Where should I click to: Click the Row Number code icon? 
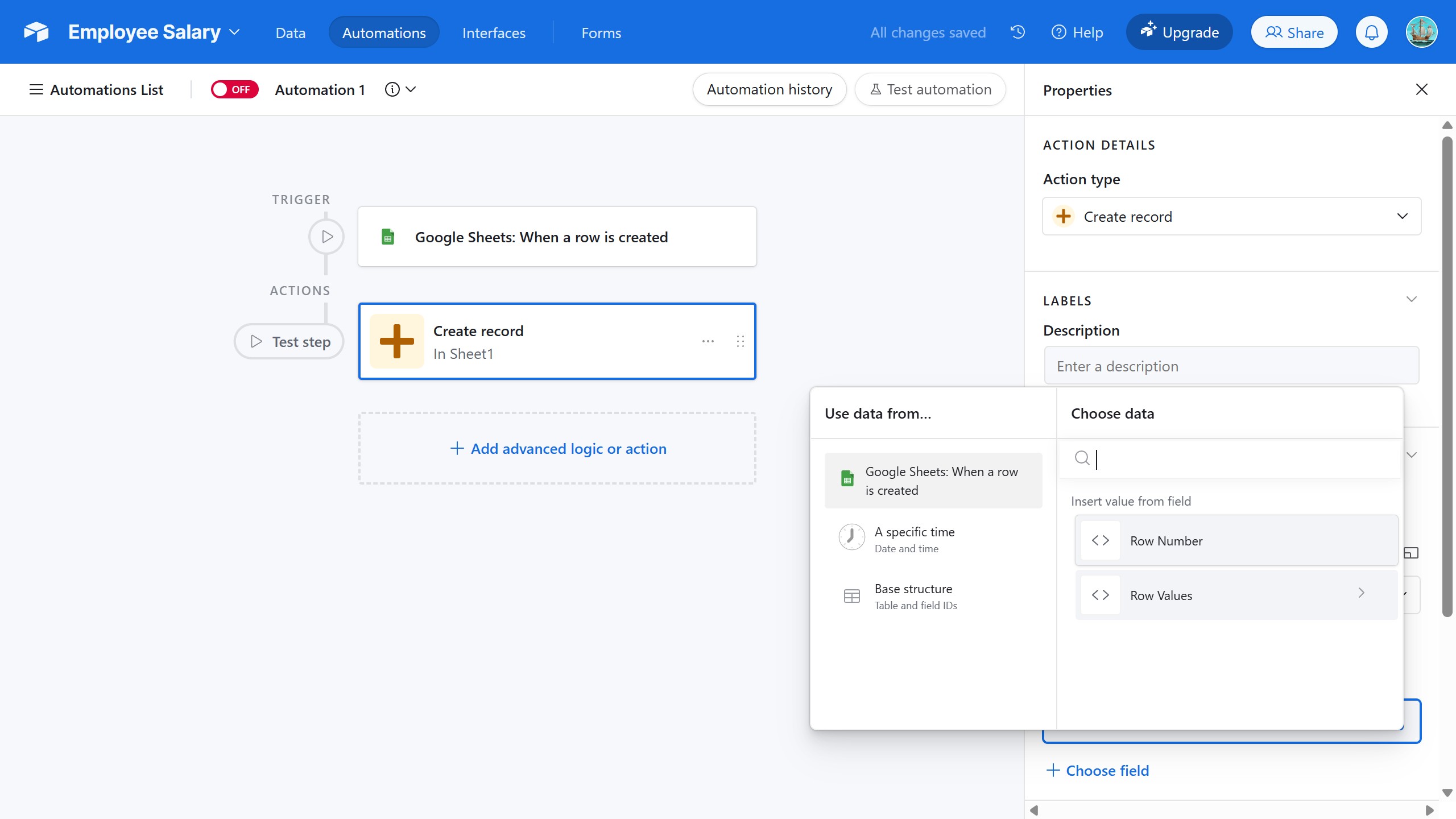[1101, 540]
